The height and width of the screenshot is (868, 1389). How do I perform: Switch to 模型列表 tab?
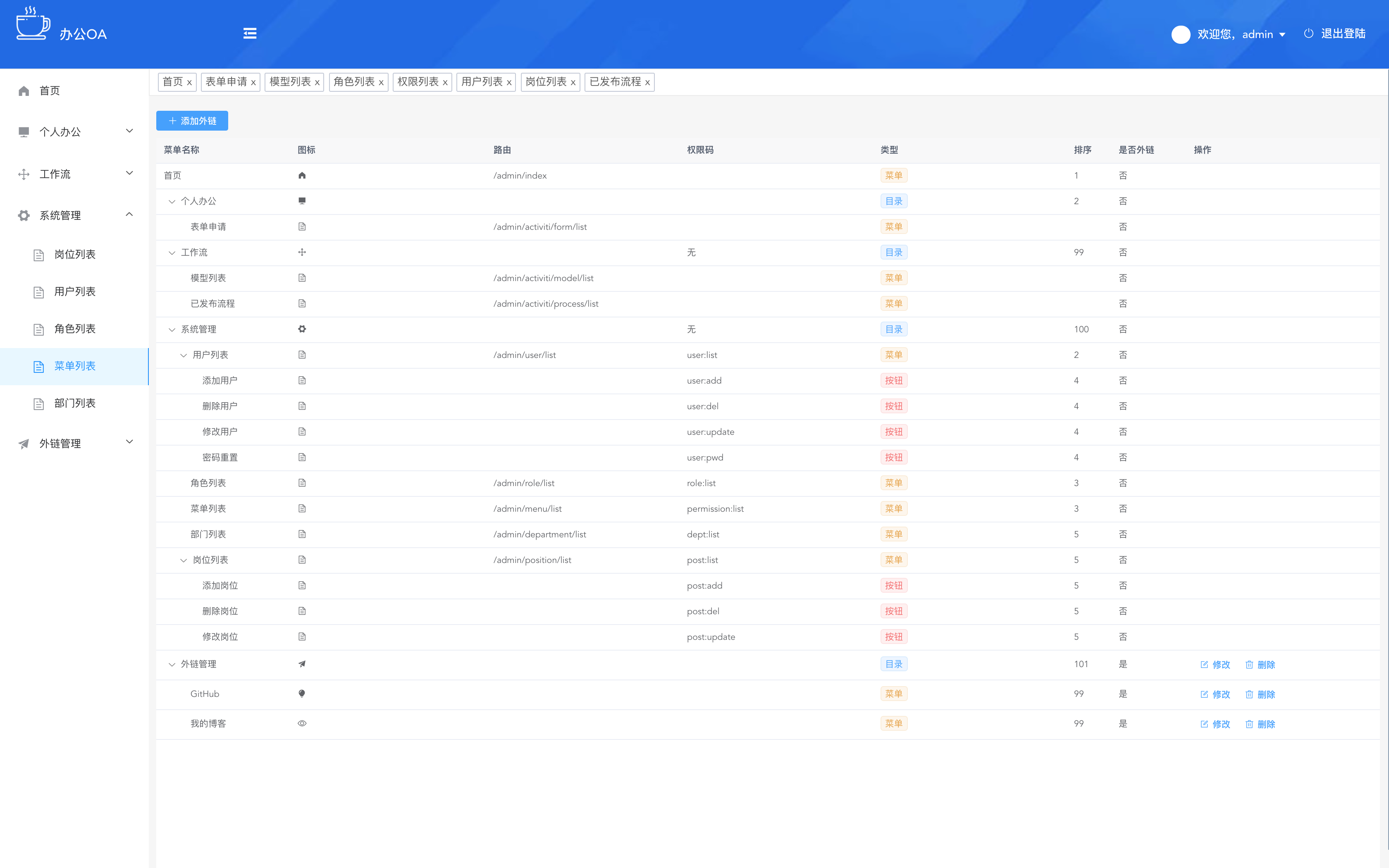(x=290, y=81)
